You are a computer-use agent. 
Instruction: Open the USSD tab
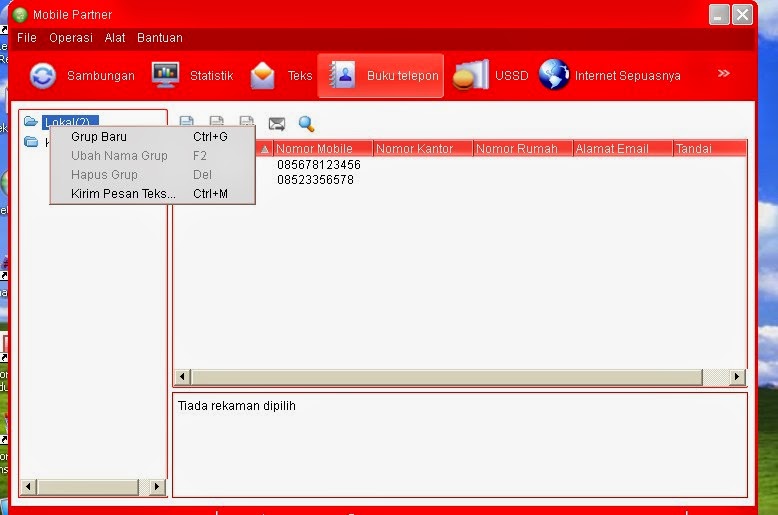tap(490, 76)
